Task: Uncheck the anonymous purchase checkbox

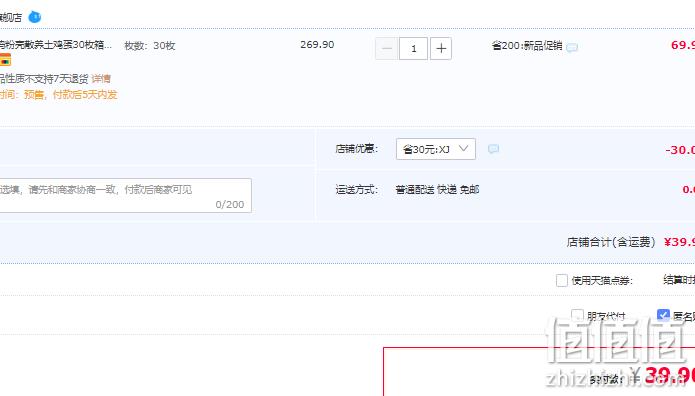Action: click(x=663, y=315)
